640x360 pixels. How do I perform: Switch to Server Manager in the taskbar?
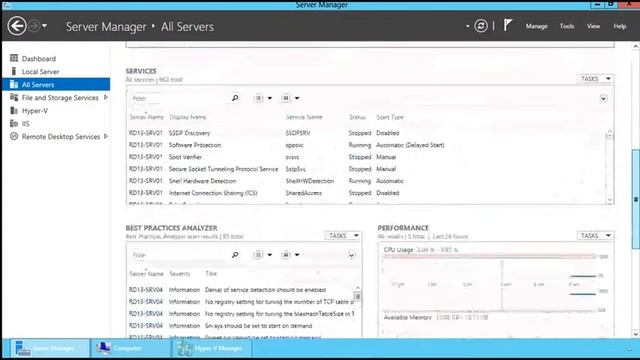tap(49, 348)
